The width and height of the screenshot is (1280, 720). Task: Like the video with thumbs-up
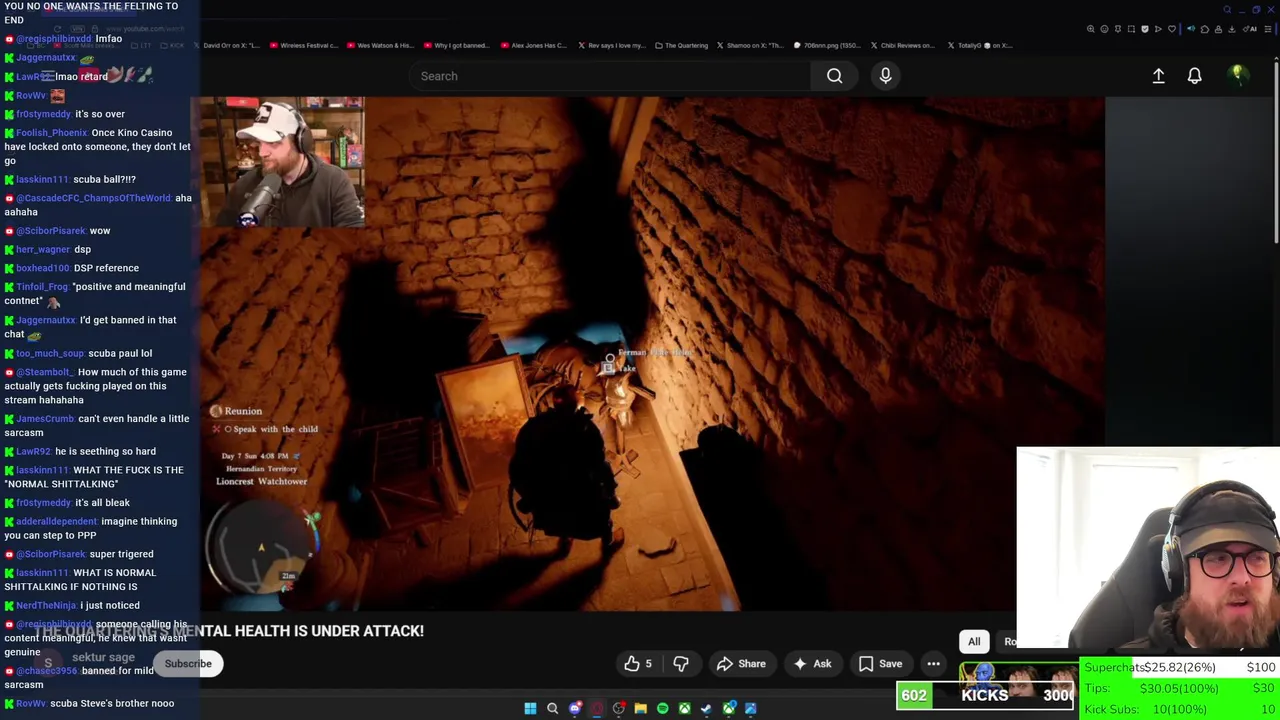[637, 664]
